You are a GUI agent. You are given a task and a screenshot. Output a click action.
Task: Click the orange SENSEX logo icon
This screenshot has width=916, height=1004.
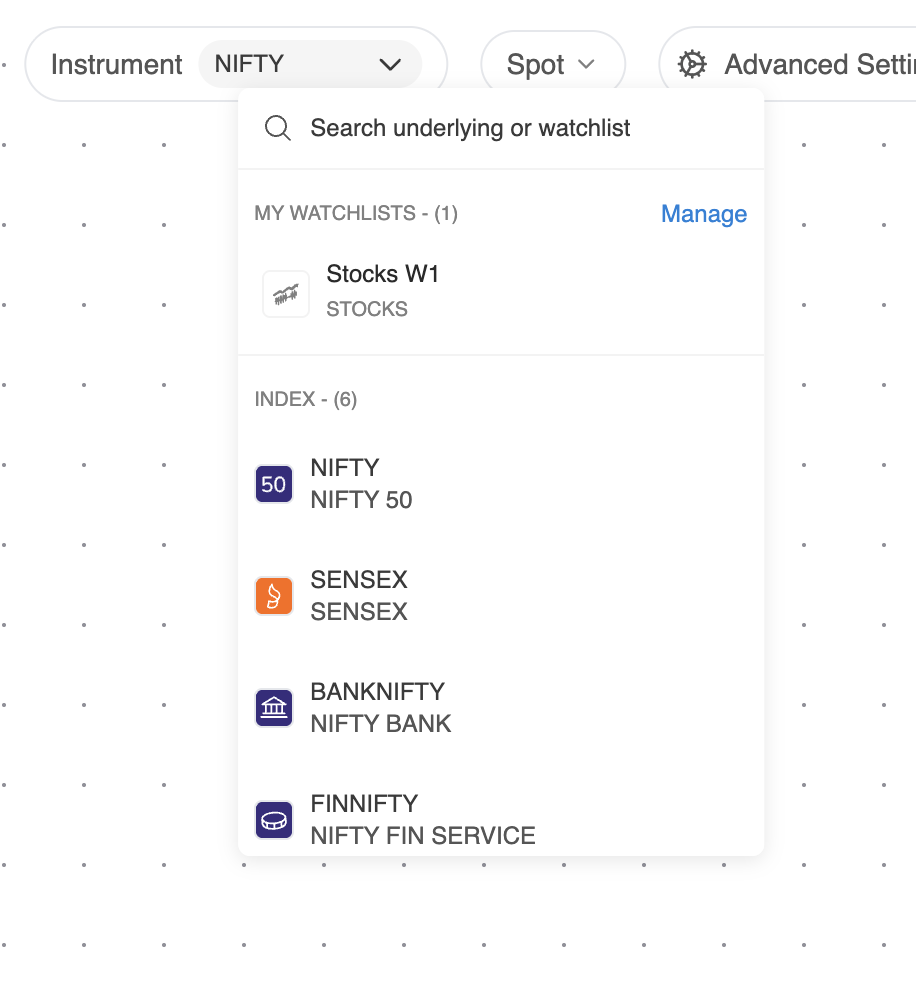[274, 596]
